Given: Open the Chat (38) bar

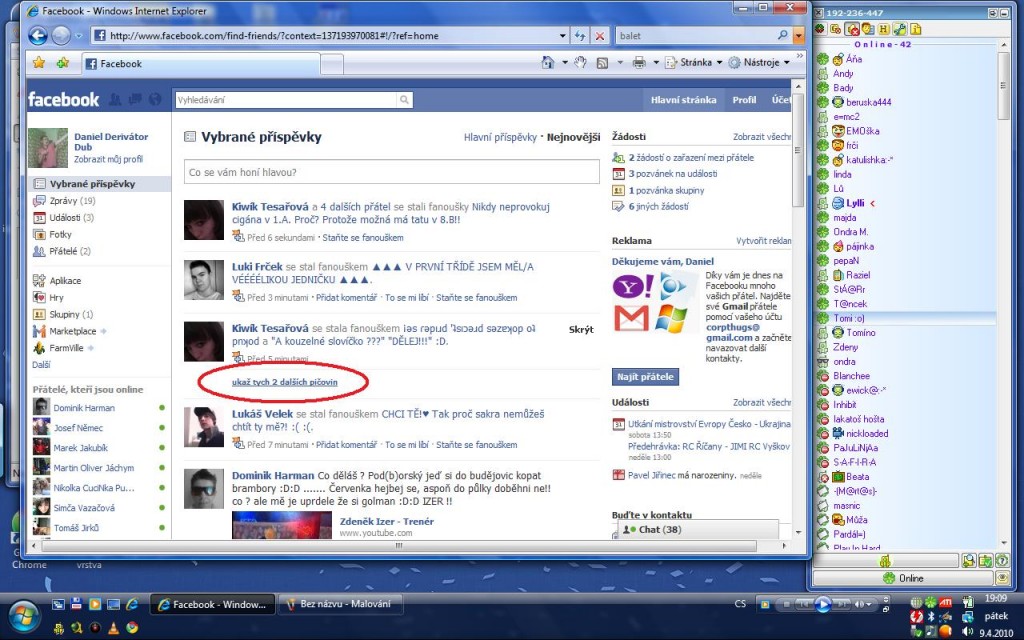Looking at the screenshot, I should pyautogui.click(x=697, y=530).
